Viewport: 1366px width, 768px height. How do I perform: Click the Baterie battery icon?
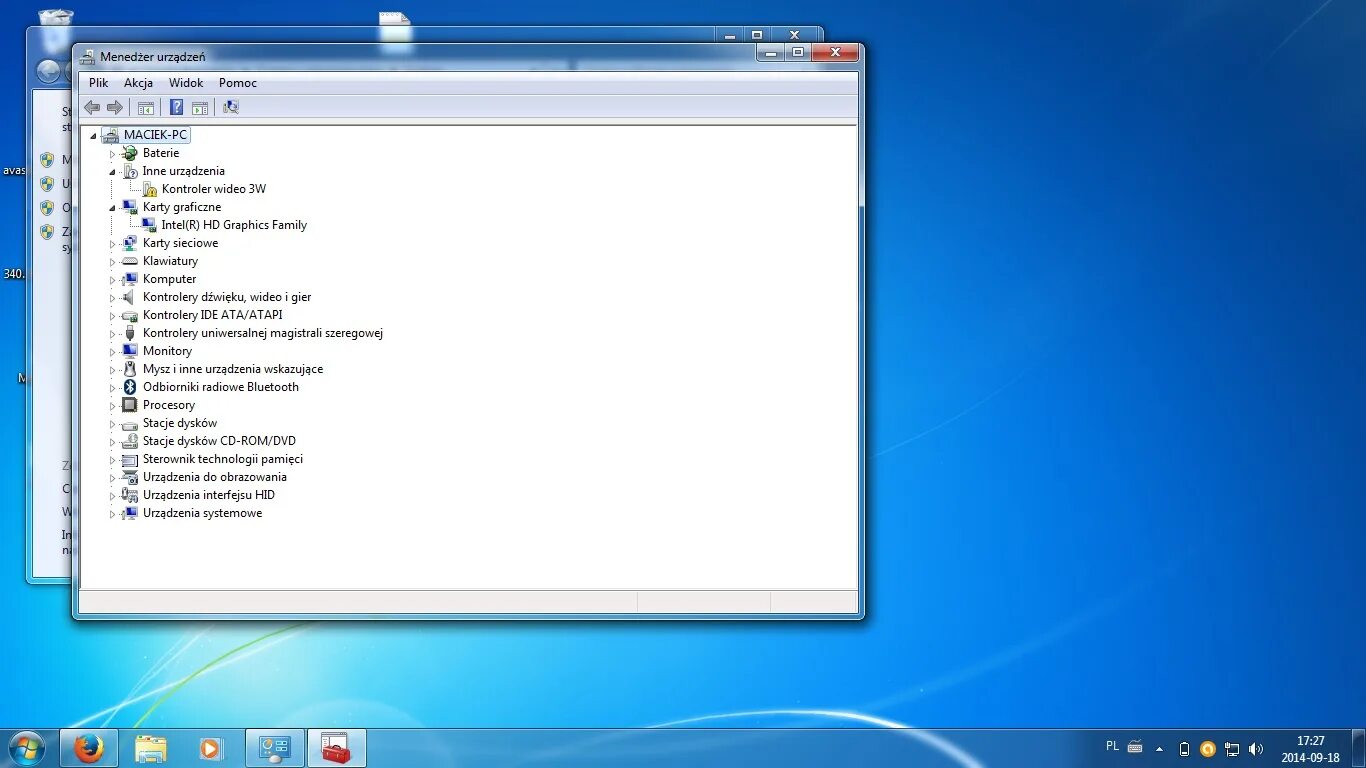pyautogui.click(x=129, y=153)
